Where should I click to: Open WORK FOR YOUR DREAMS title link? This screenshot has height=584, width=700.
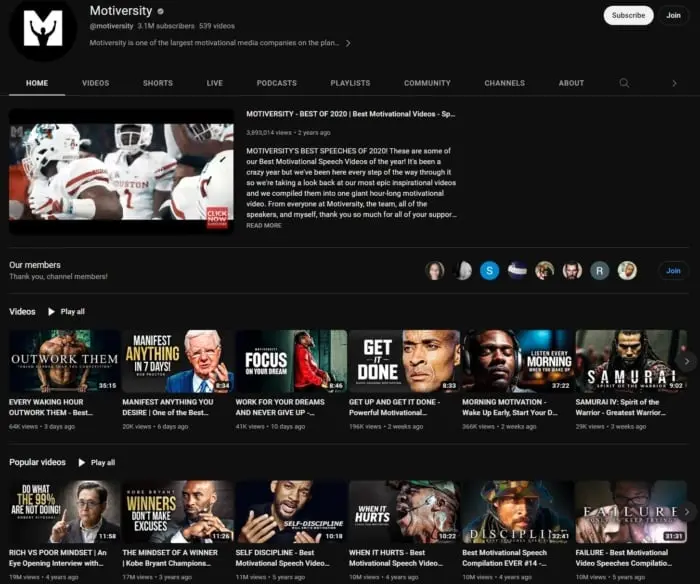tap(280, 407)
